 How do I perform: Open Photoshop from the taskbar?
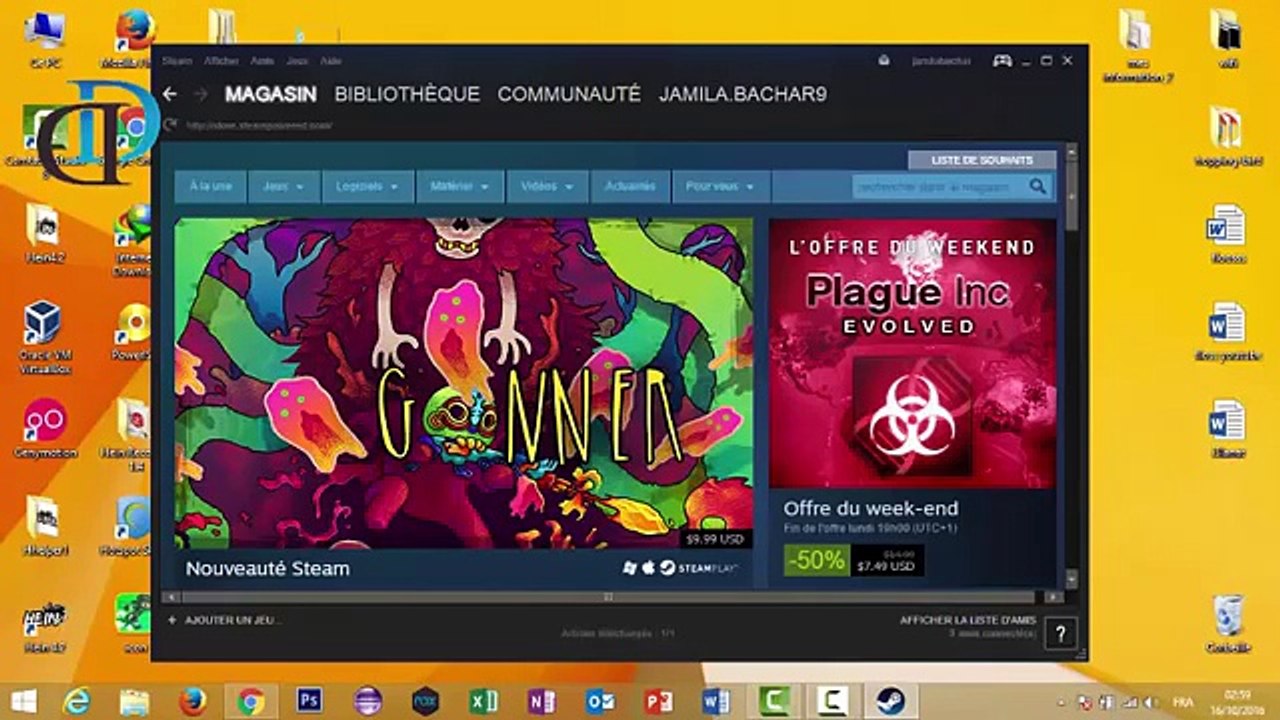(x=309, y=701)
